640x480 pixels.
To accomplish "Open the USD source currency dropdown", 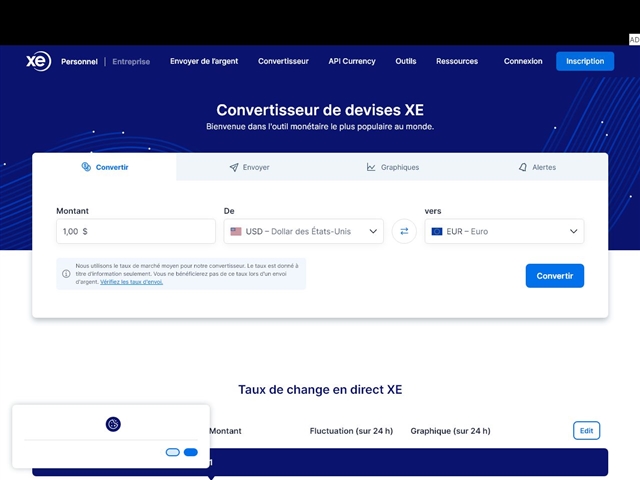I will [303, 231].
